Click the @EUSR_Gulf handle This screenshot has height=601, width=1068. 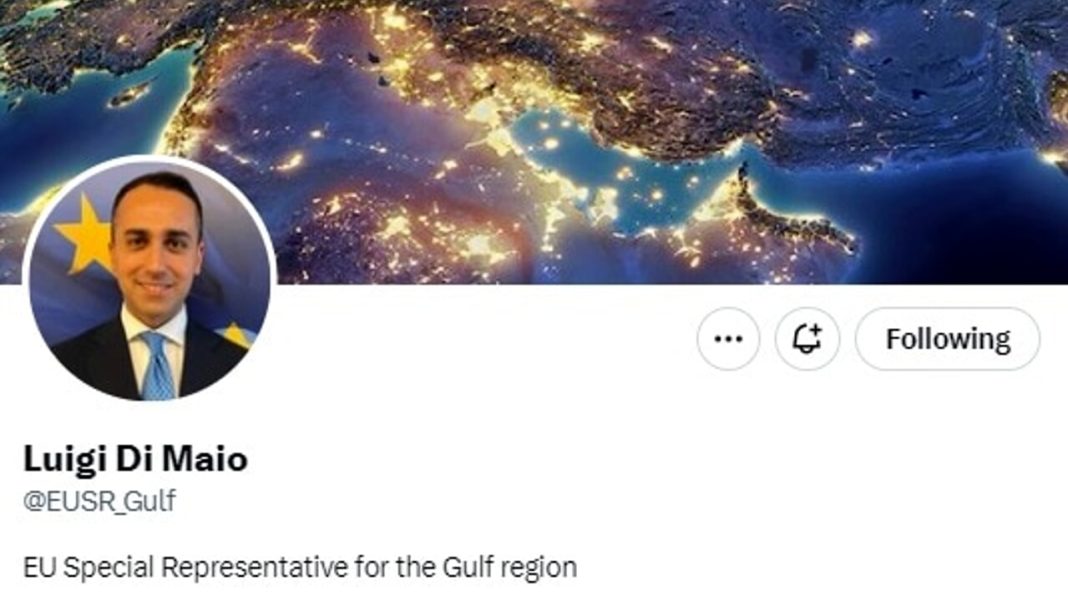(99, 501)
